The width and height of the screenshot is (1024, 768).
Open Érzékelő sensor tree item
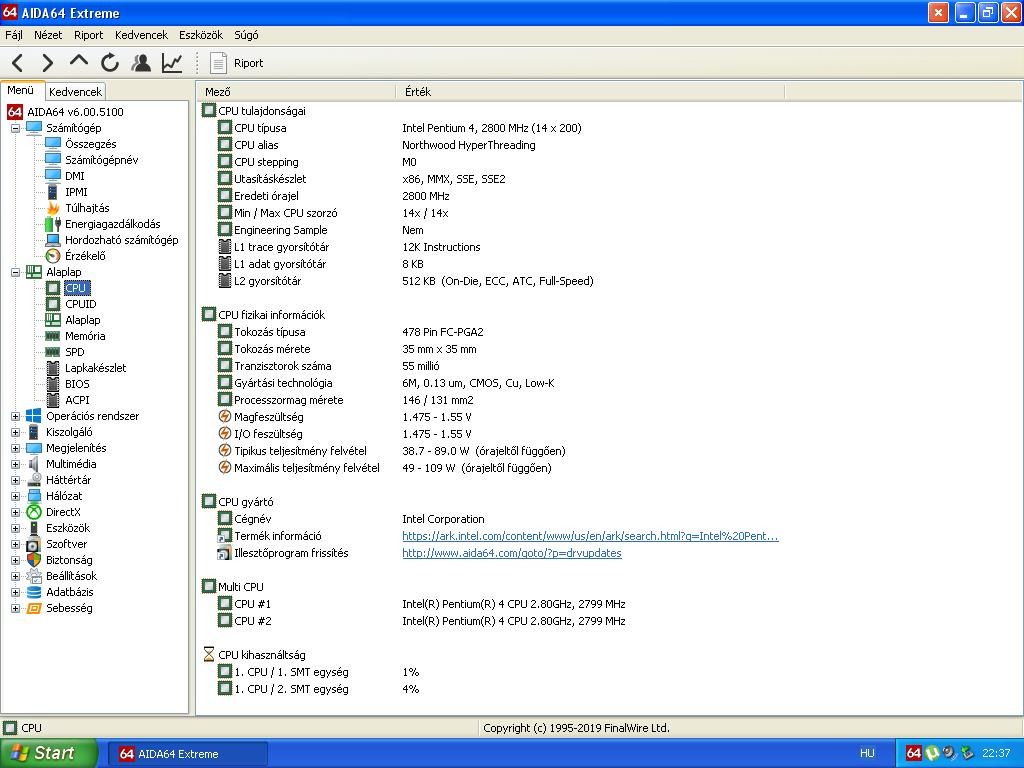click(85, 256)
